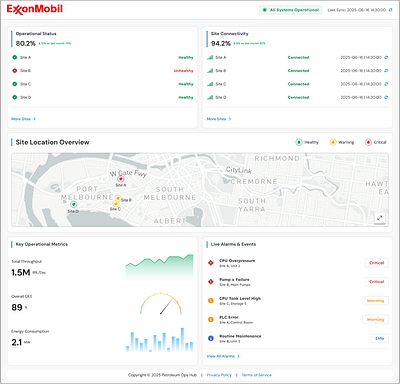
Task: Click the 94.2% connectivity value
Action: (221, 44)
